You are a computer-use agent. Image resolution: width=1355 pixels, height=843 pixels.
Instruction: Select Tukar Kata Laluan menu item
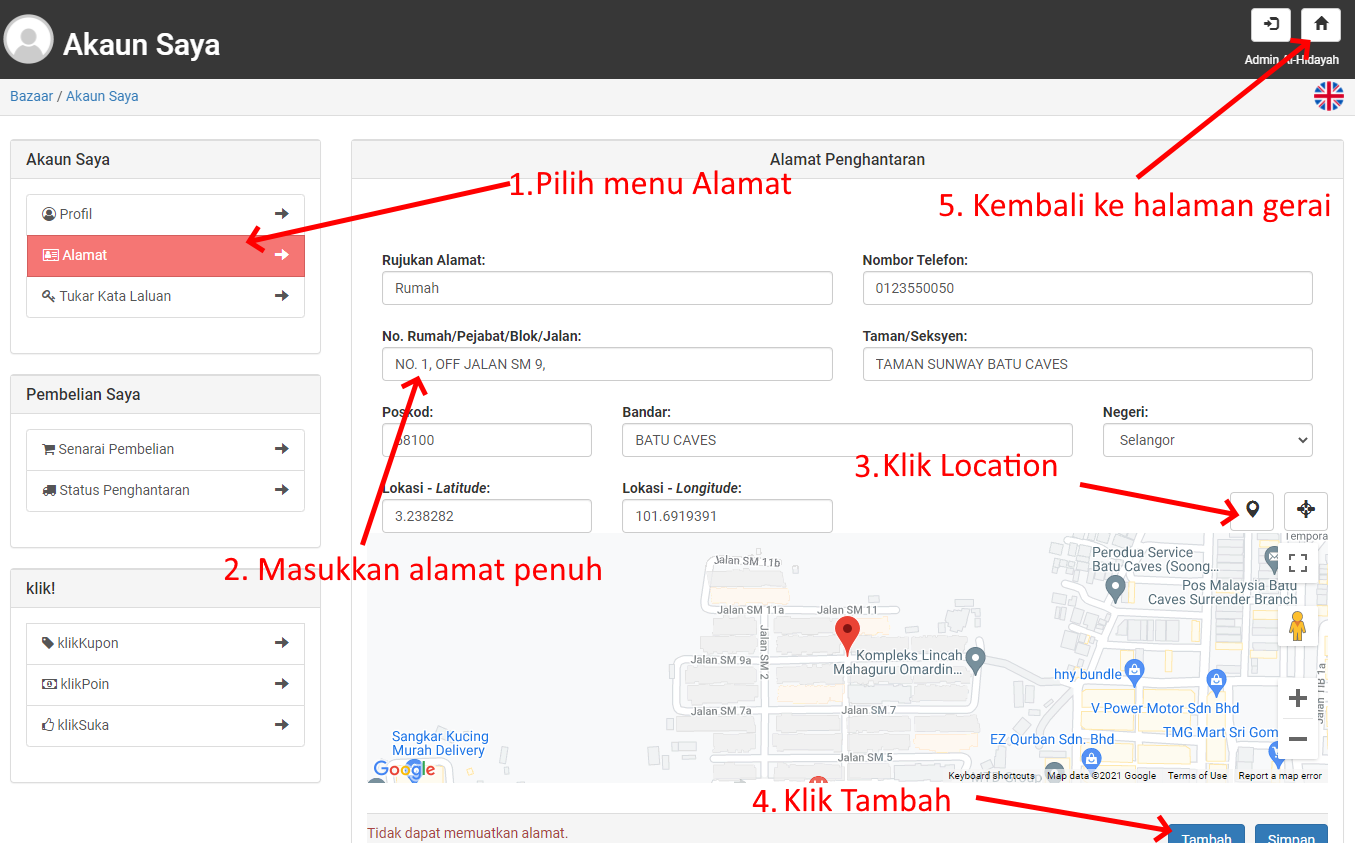click(165, 296)
